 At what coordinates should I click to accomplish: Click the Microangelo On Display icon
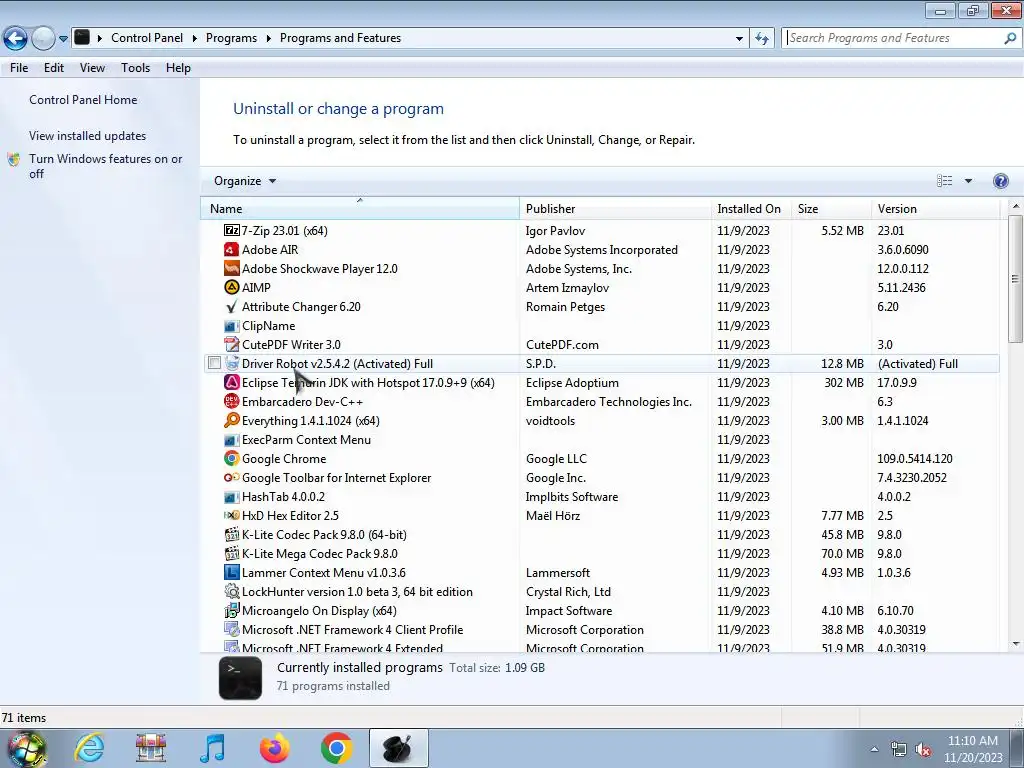pos(231,610)
